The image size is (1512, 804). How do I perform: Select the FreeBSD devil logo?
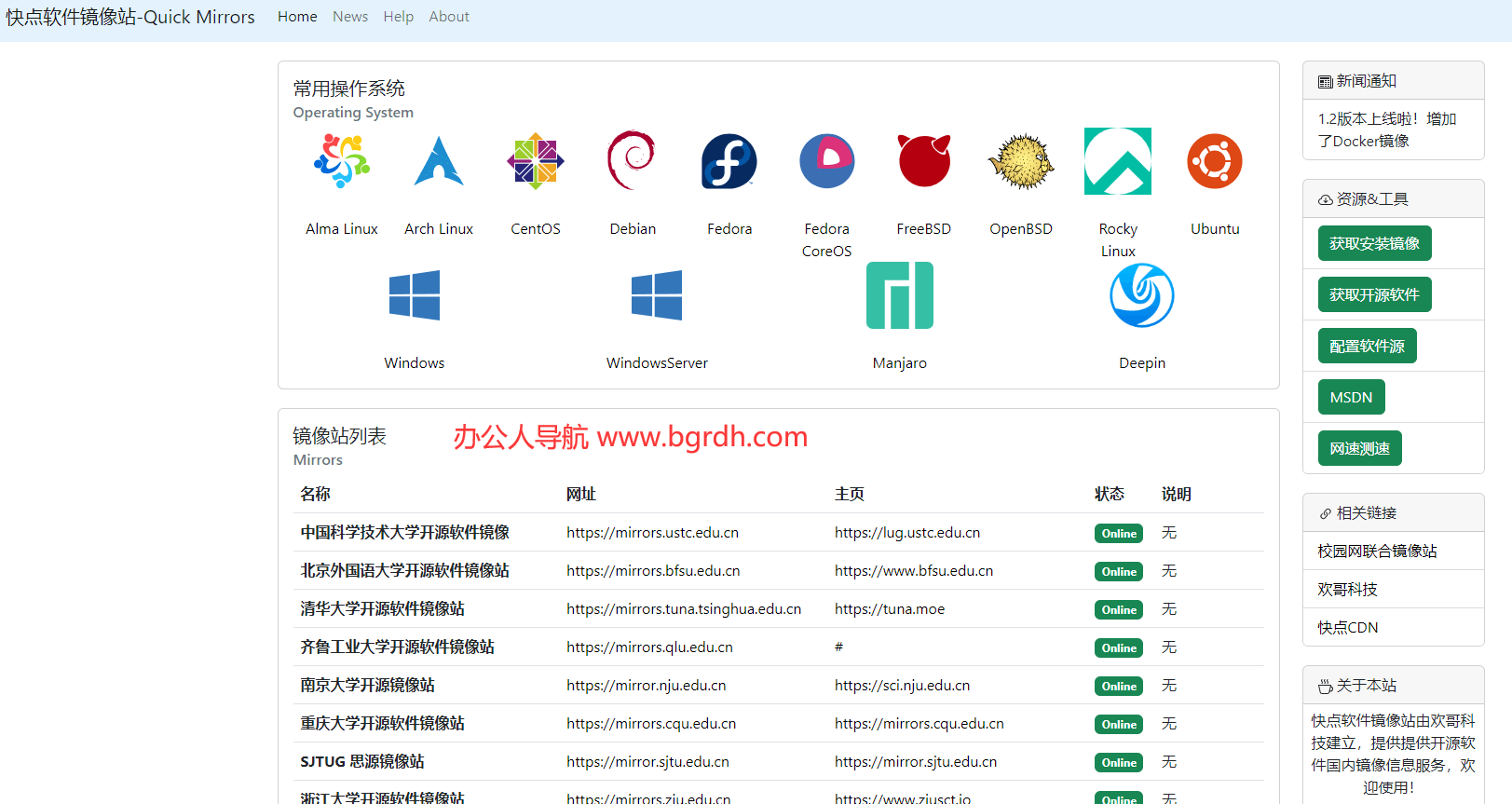click(924, 160)
